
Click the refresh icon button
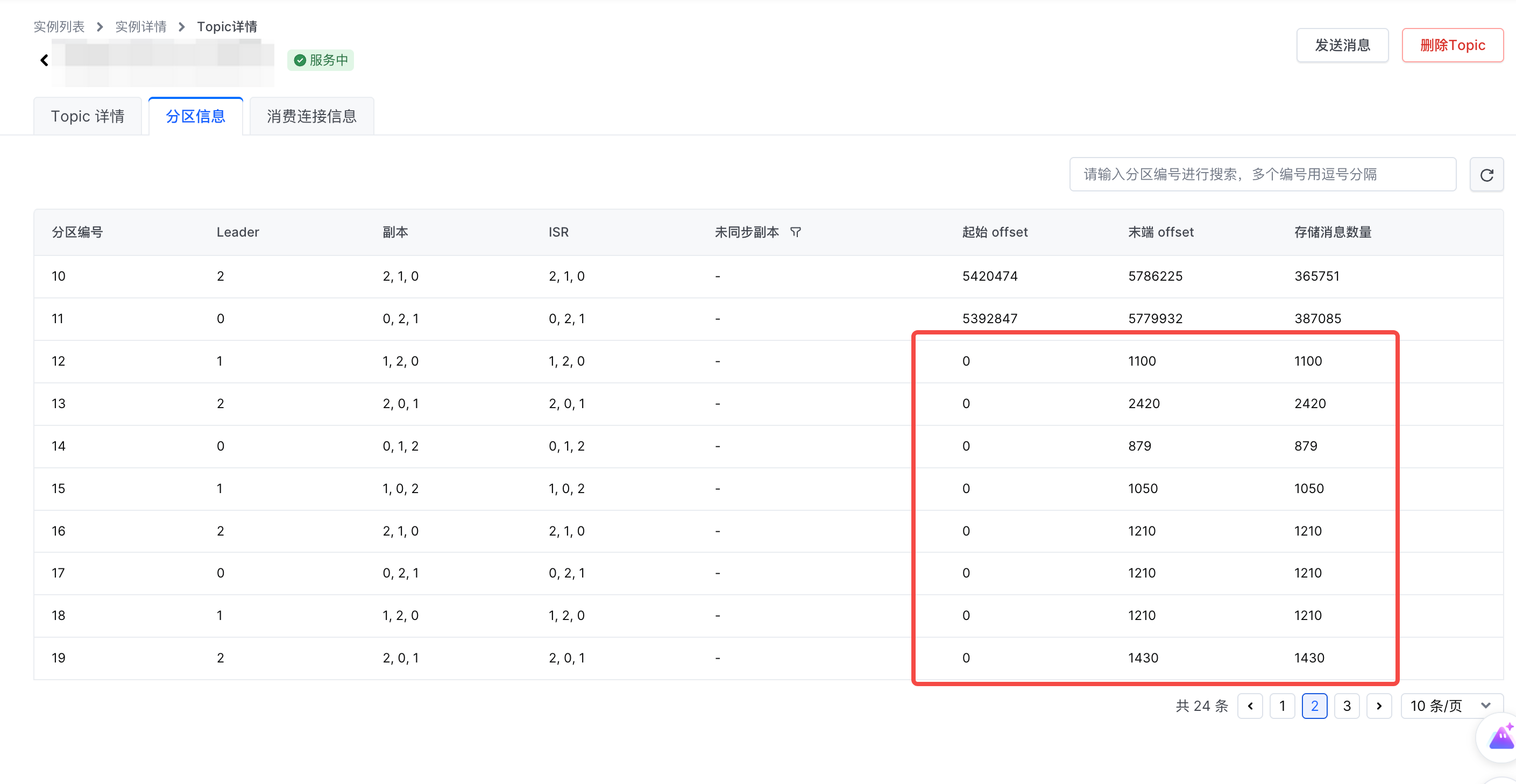pyautogui.click(x=1486, y=175)
